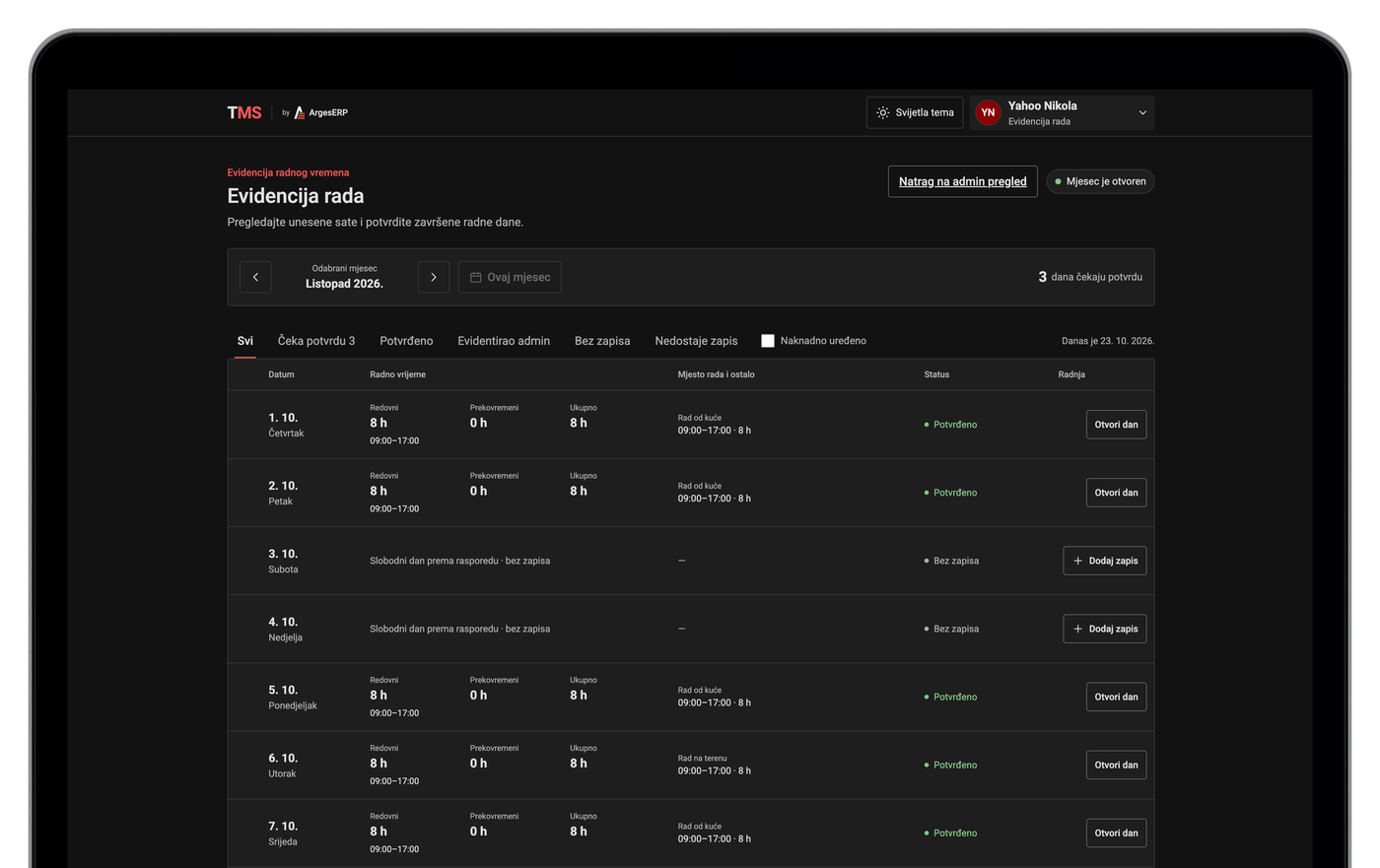Click the TMS logo
Viewport: 1380px width, 868px height.
pos(244,112)
